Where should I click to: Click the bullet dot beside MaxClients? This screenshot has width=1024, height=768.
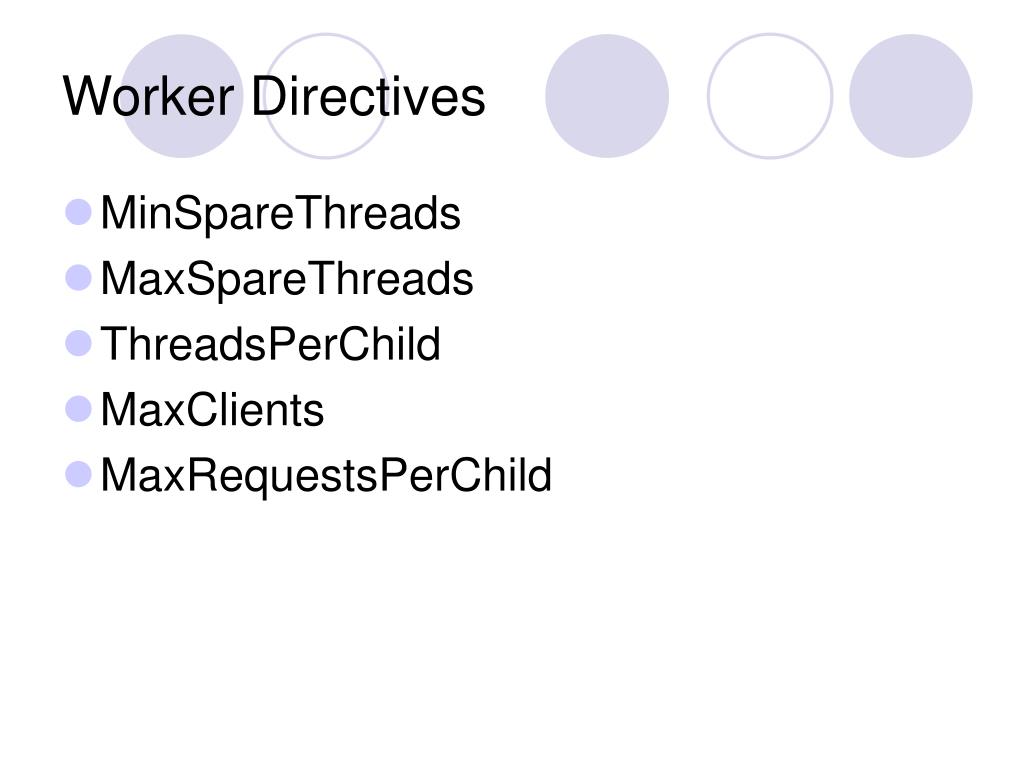tap(78, 409)
